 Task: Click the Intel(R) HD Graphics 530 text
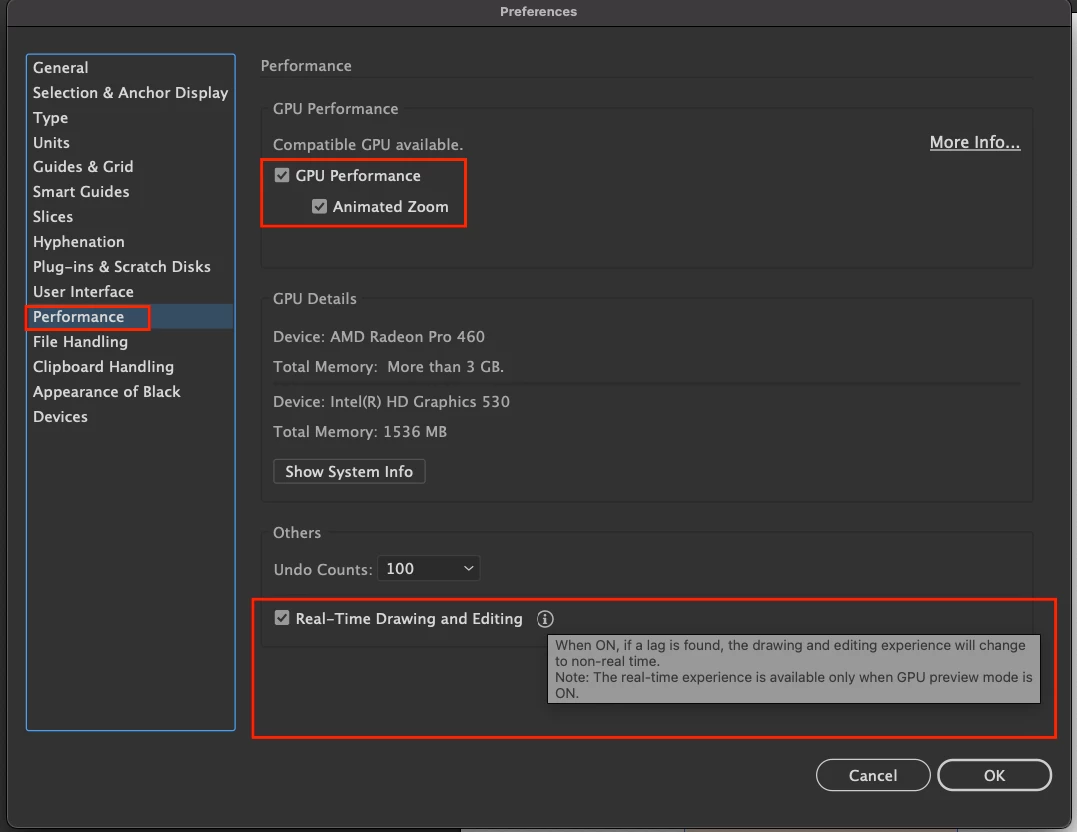[x=391, y=401]
